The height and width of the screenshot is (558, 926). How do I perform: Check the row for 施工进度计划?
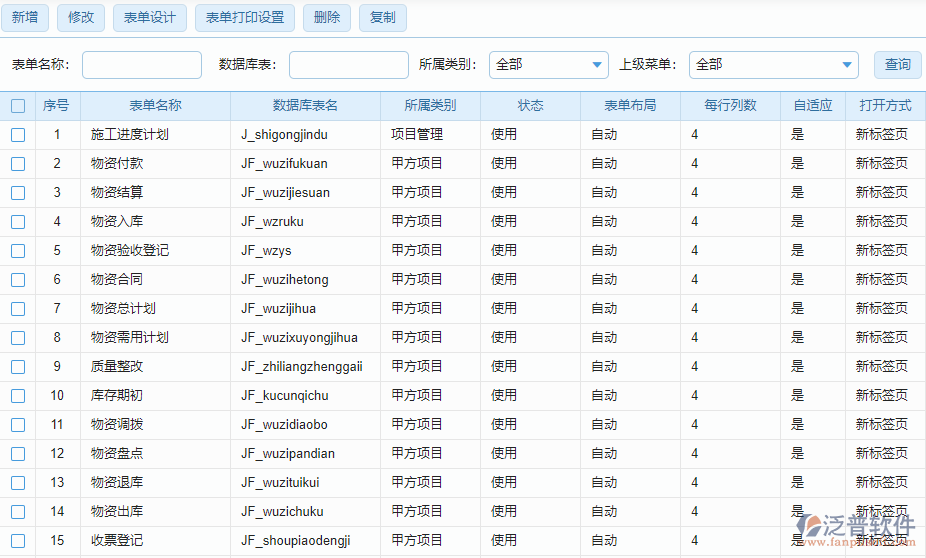coord(18,135)
